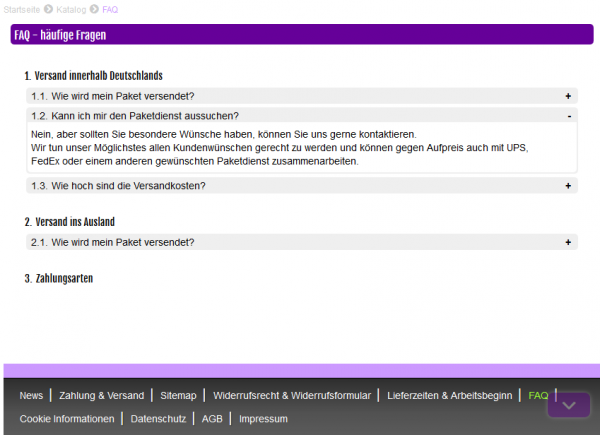600x435 pixels.
Task: Open News in the footer menu
Action: (31, 396)
